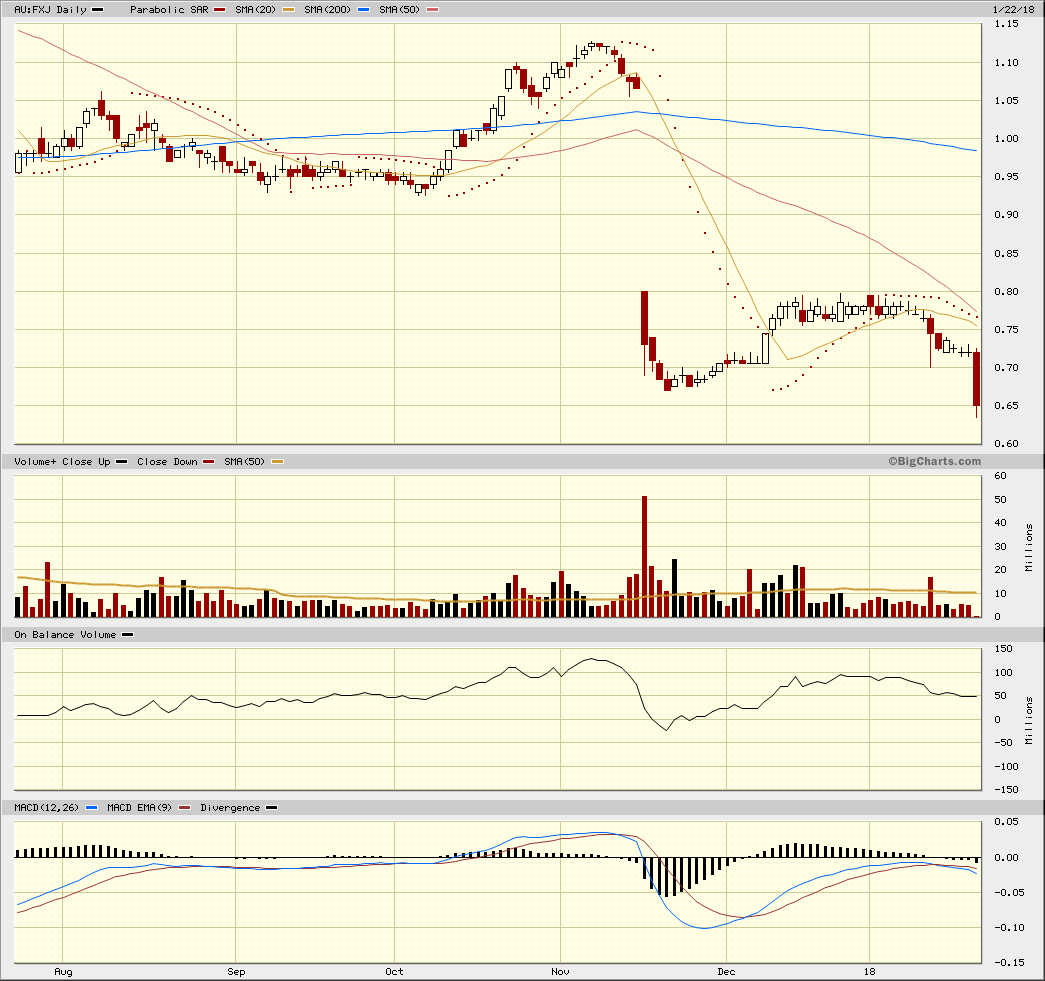Click the Divergence legend label

(230, 807)
